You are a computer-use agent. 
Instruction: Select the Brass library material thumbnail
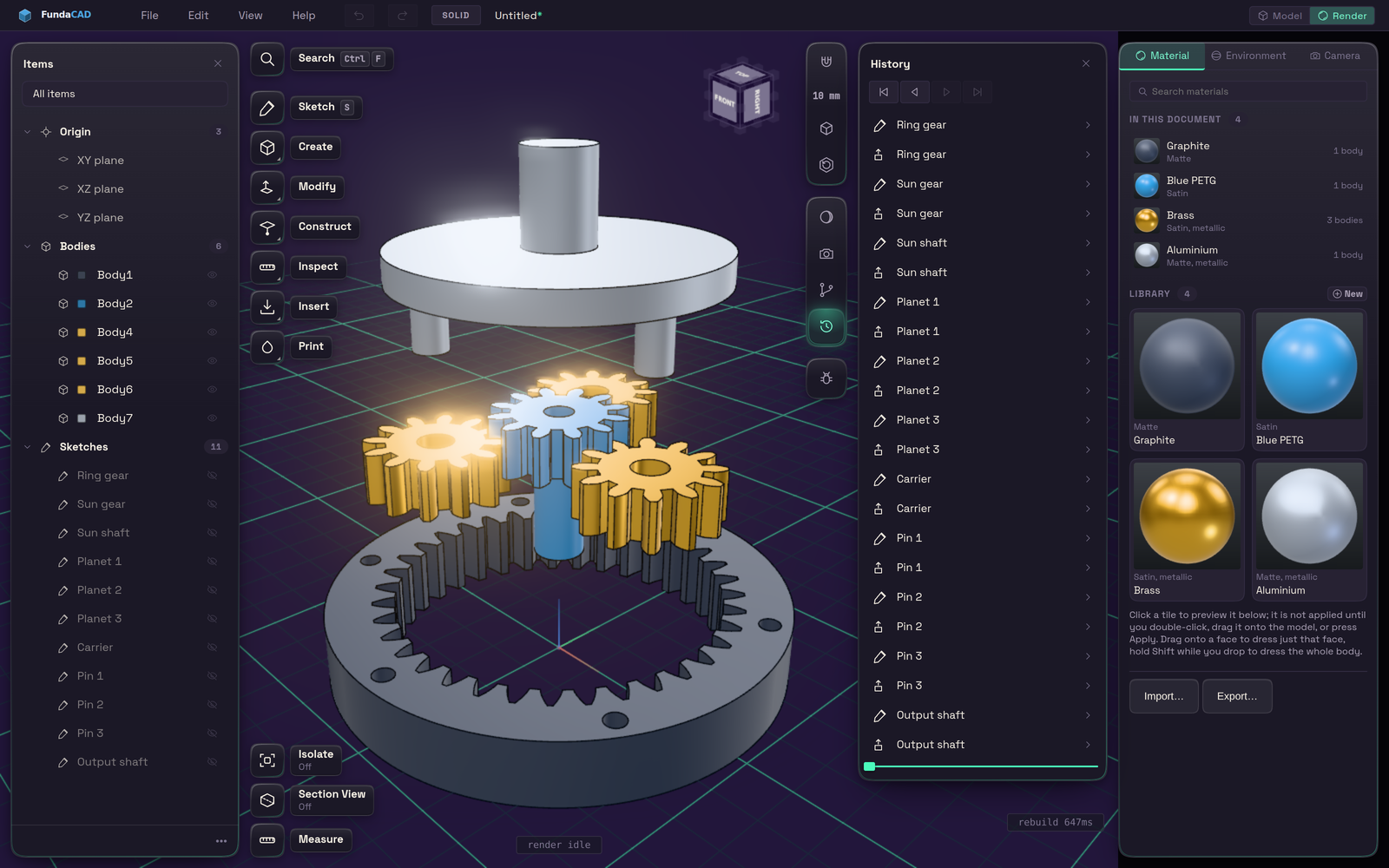click(1187, 516)
